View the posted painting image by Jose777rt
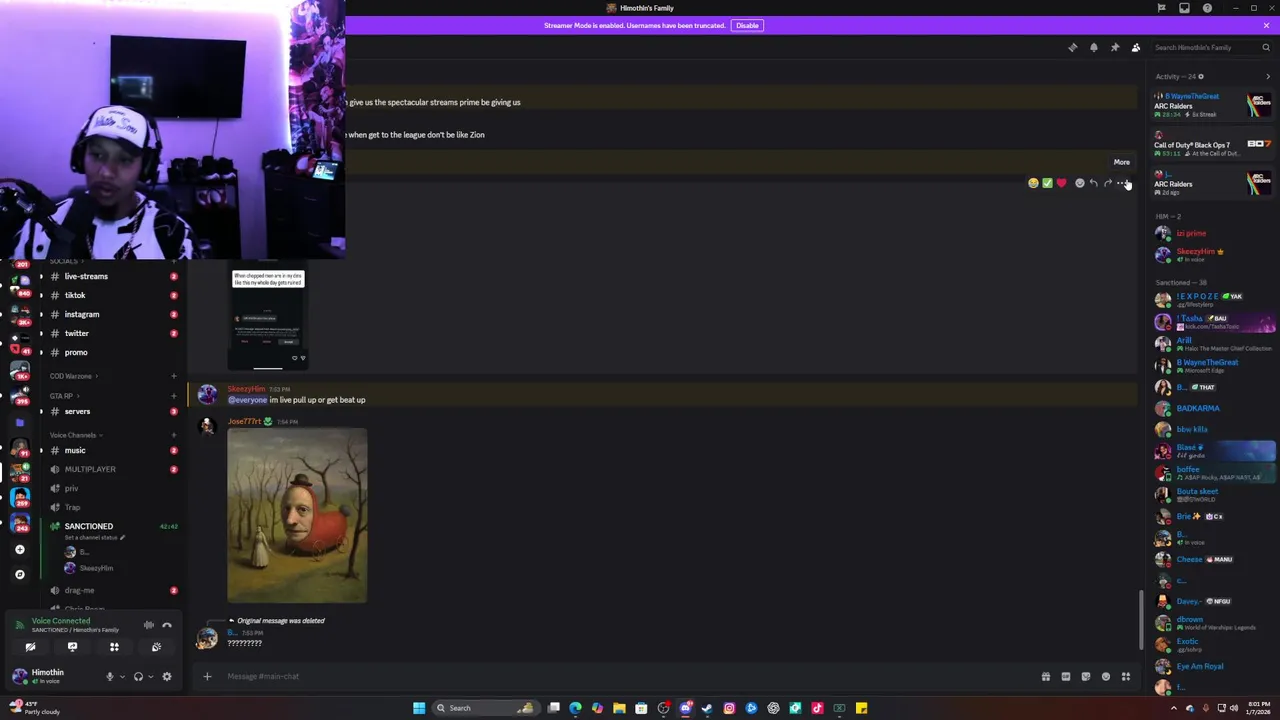Image resolution: width=1280 pixels, height=720 pixels. [297, 516]
